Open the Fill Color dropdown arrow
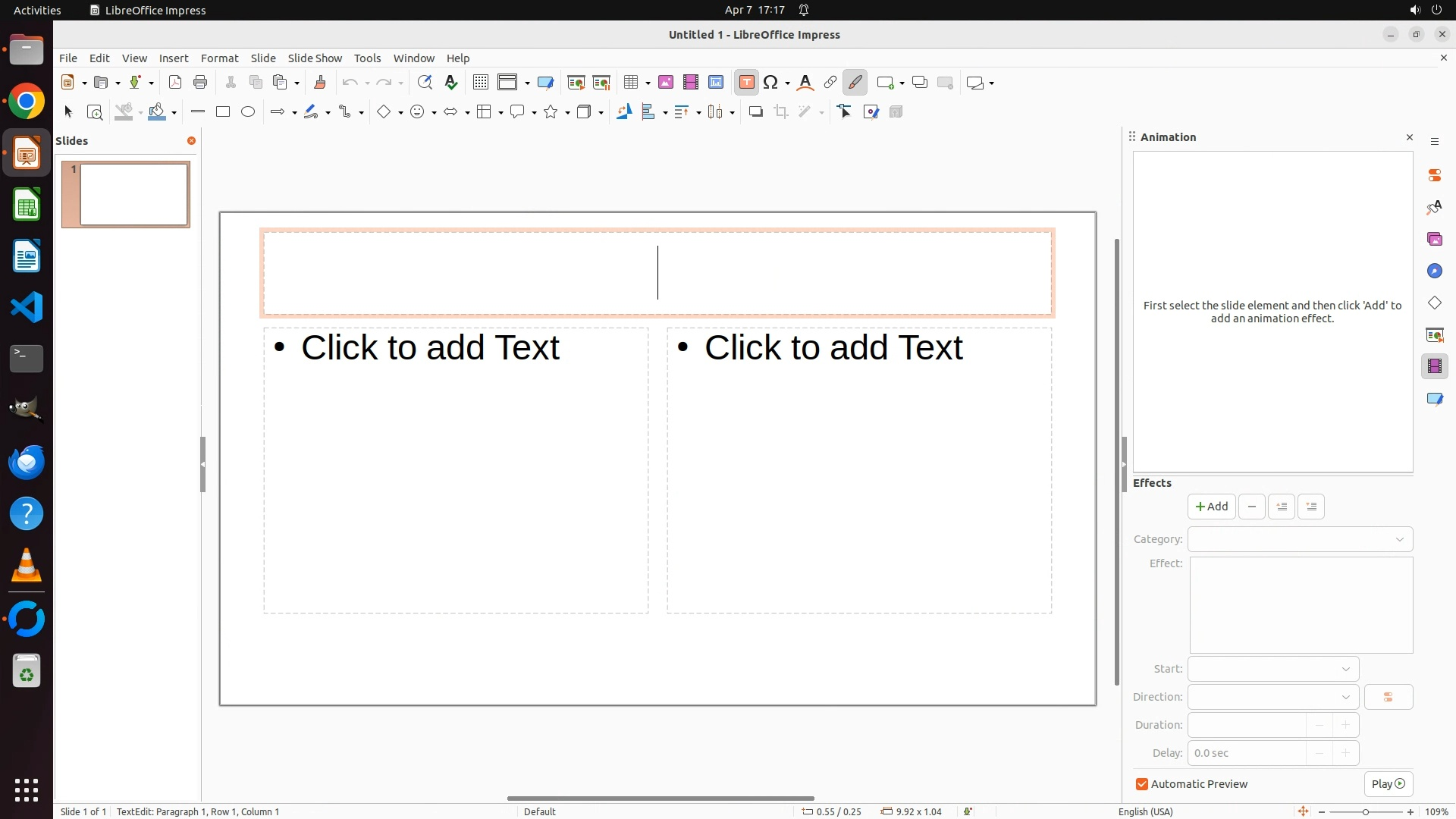 174,113
